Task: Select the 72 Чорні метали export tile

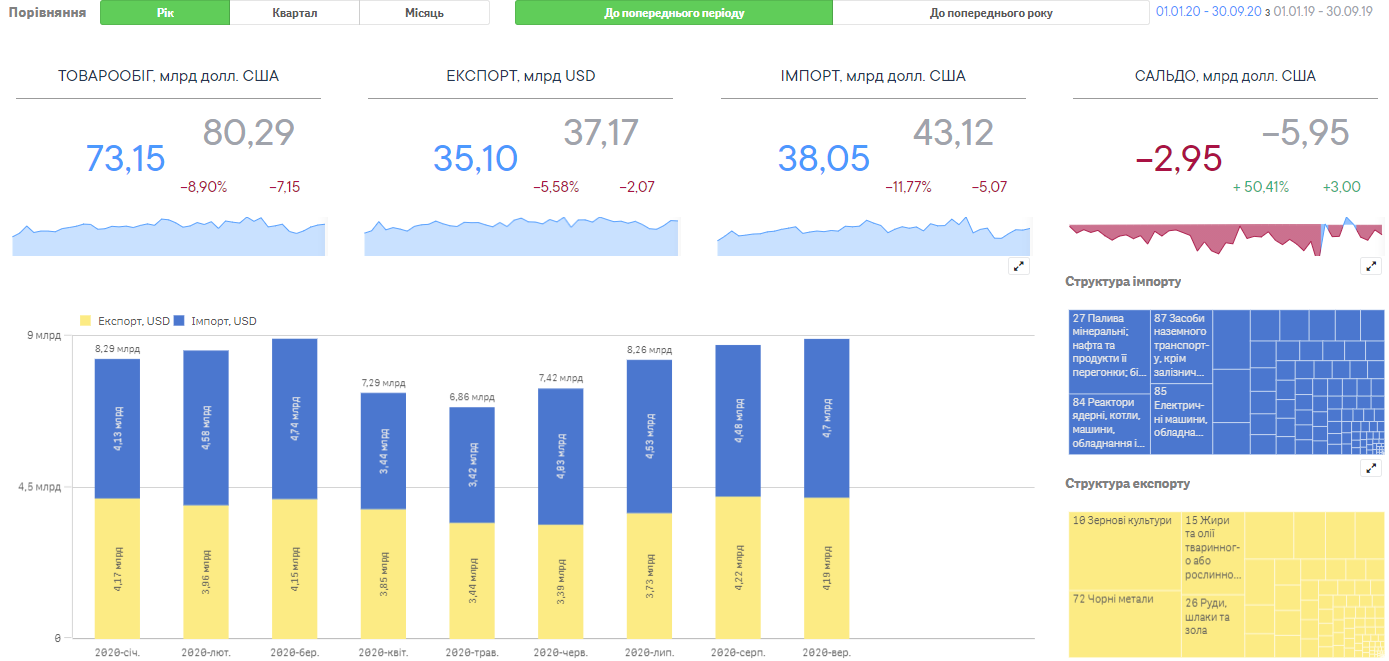Action: pyautogui.click(x=1125, y=623)
